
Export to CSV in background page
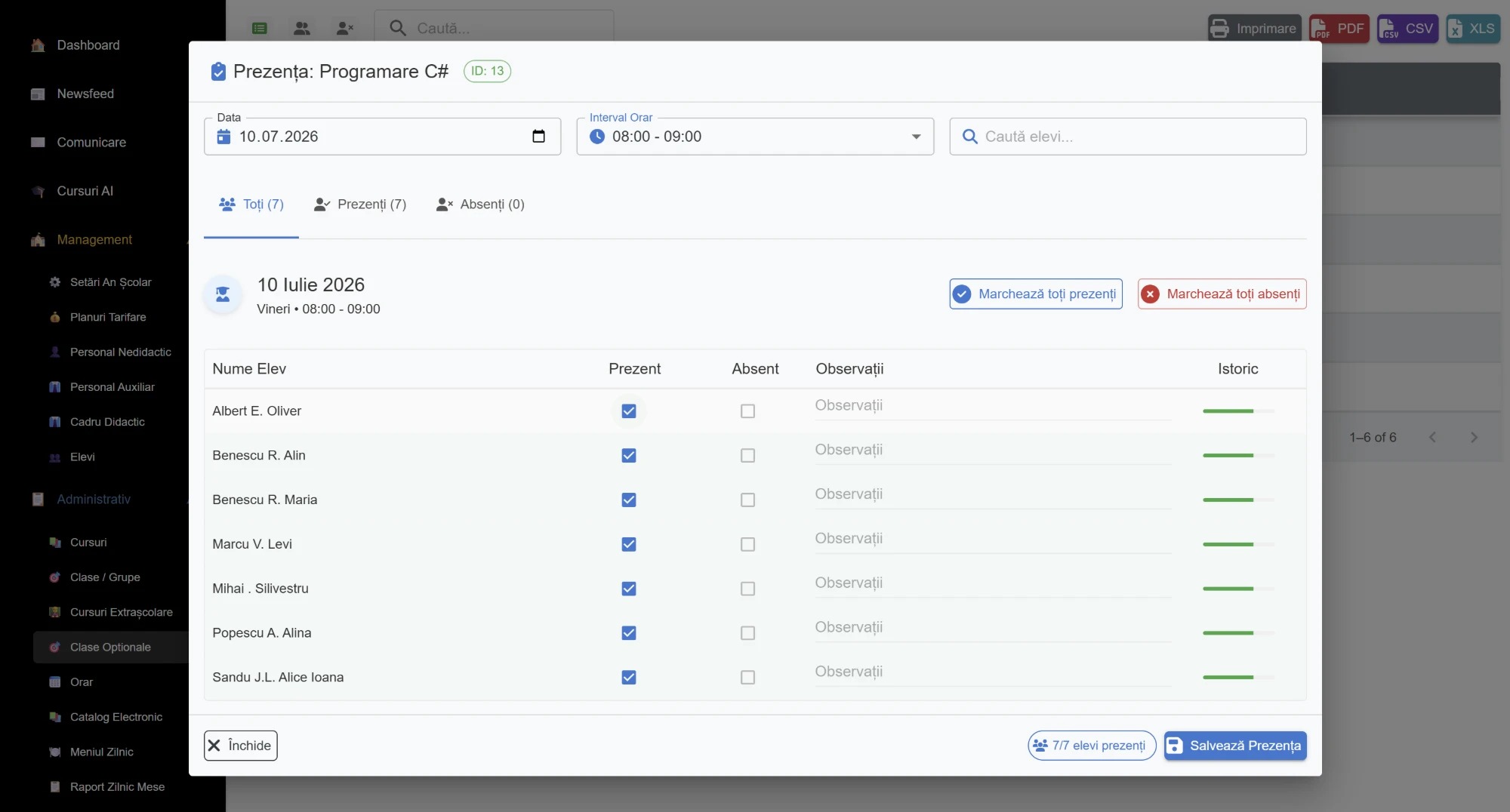[x=1407, y=29]
